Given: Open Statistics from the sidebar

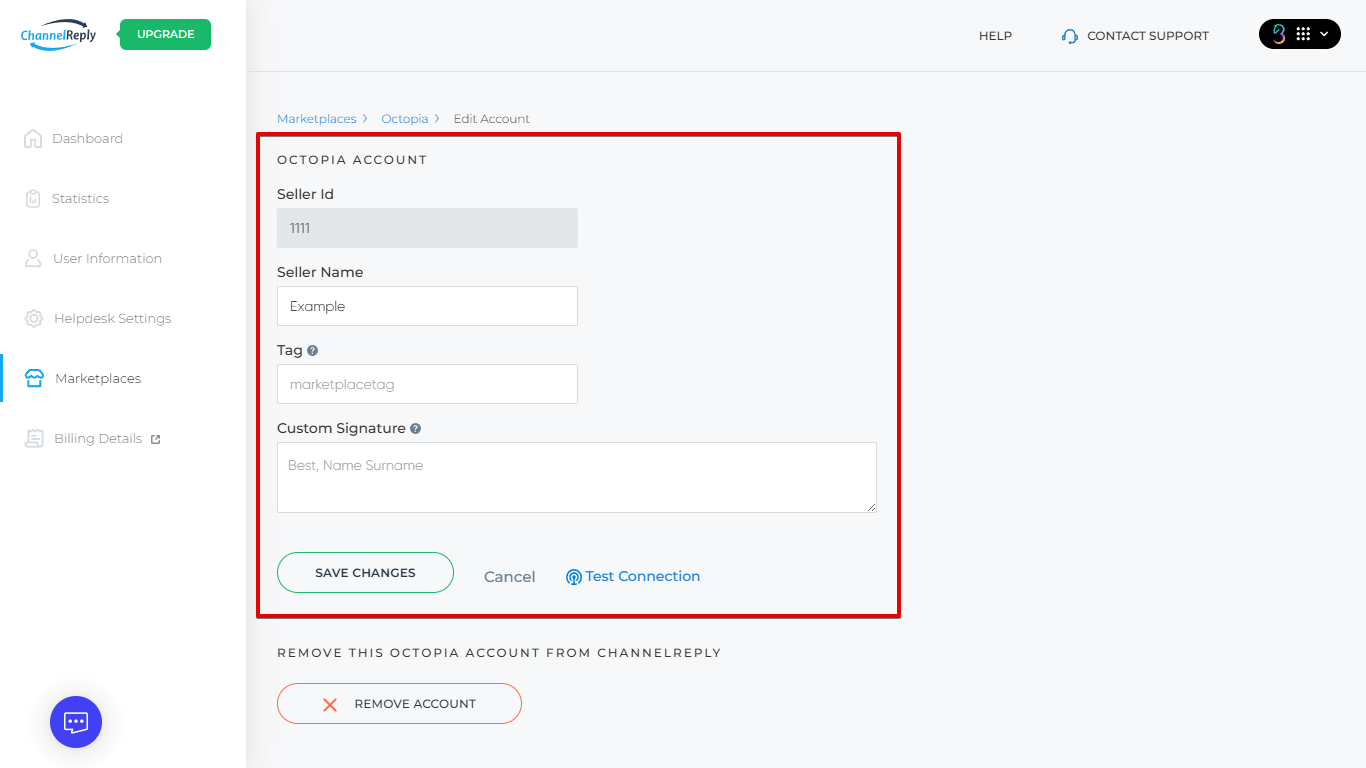Looking at the screenshot, I should (80, 198).
